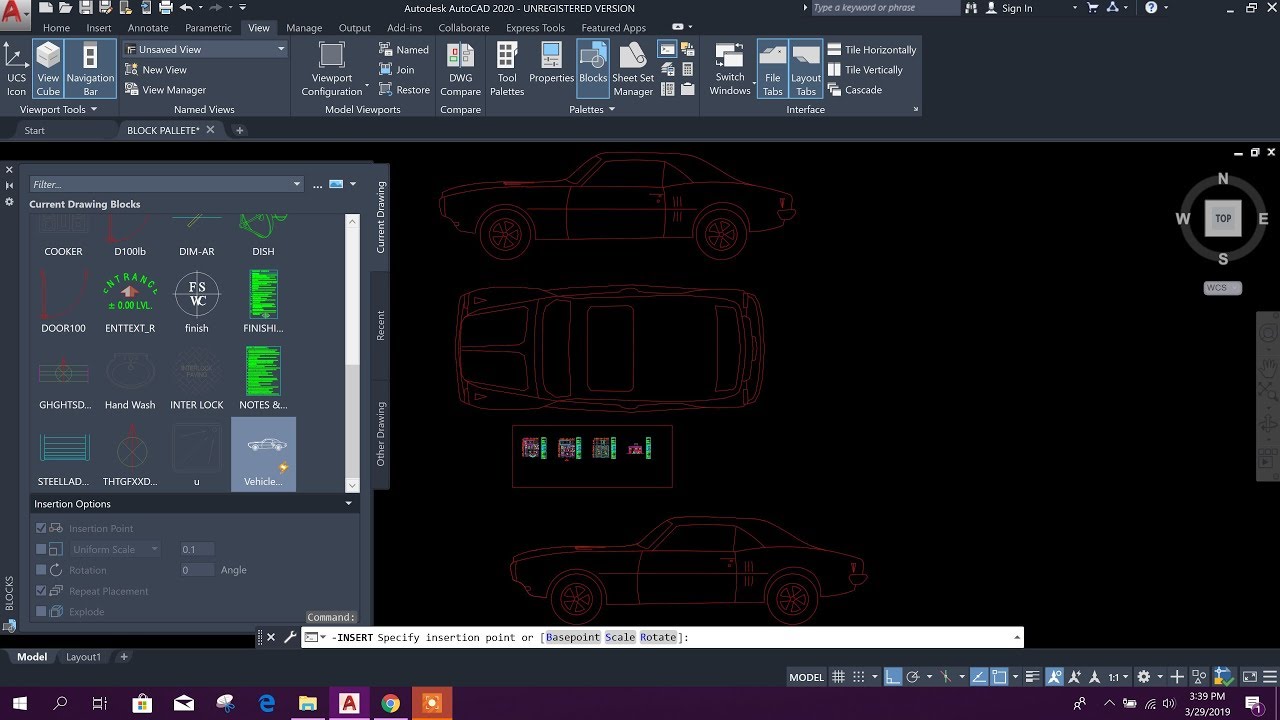
Task: Click the Plot printer icon
Action: [x=165, y=8]
